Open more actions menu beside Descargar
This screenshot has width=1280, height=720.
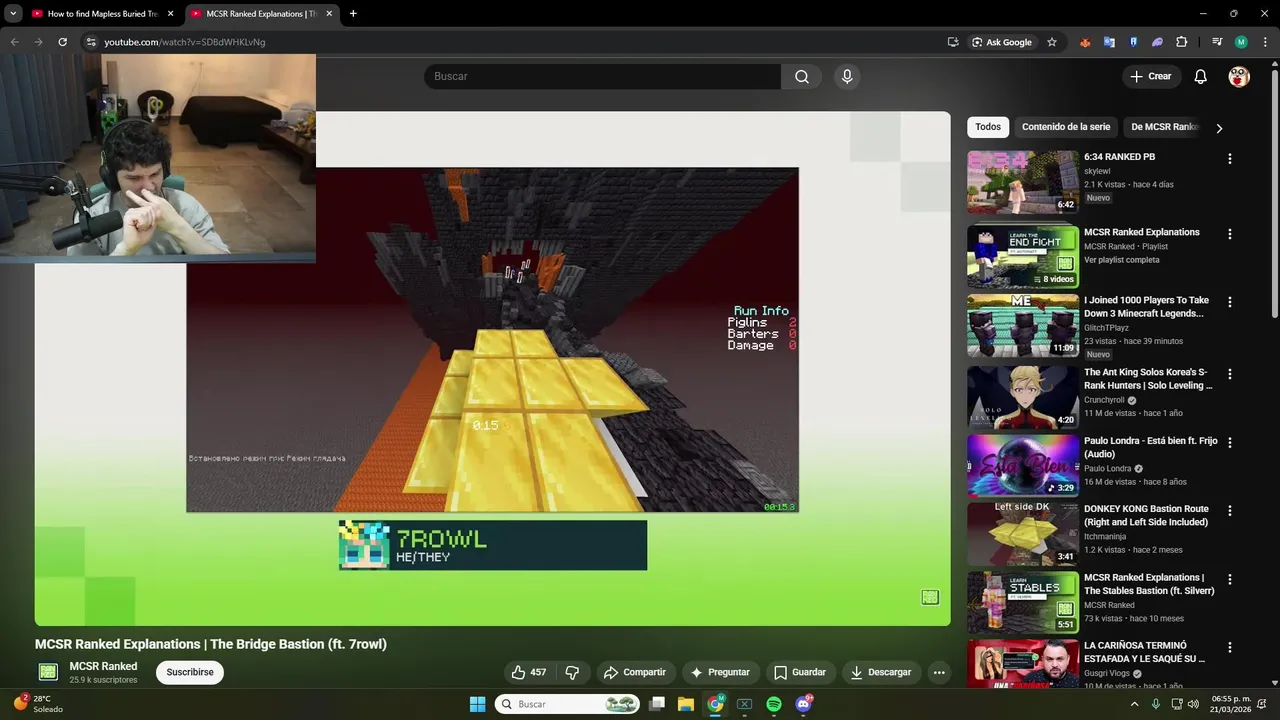click(939, 672)
